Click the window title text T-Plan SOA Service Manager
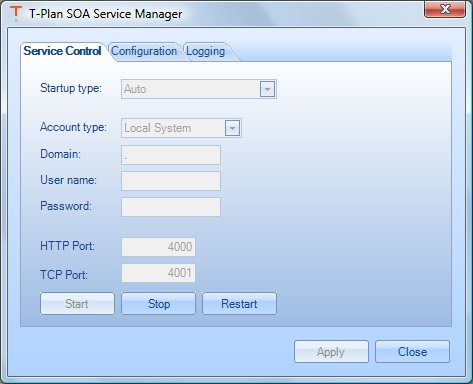The width and height of the screenshot is (473, 384). (x=106, y=14)
